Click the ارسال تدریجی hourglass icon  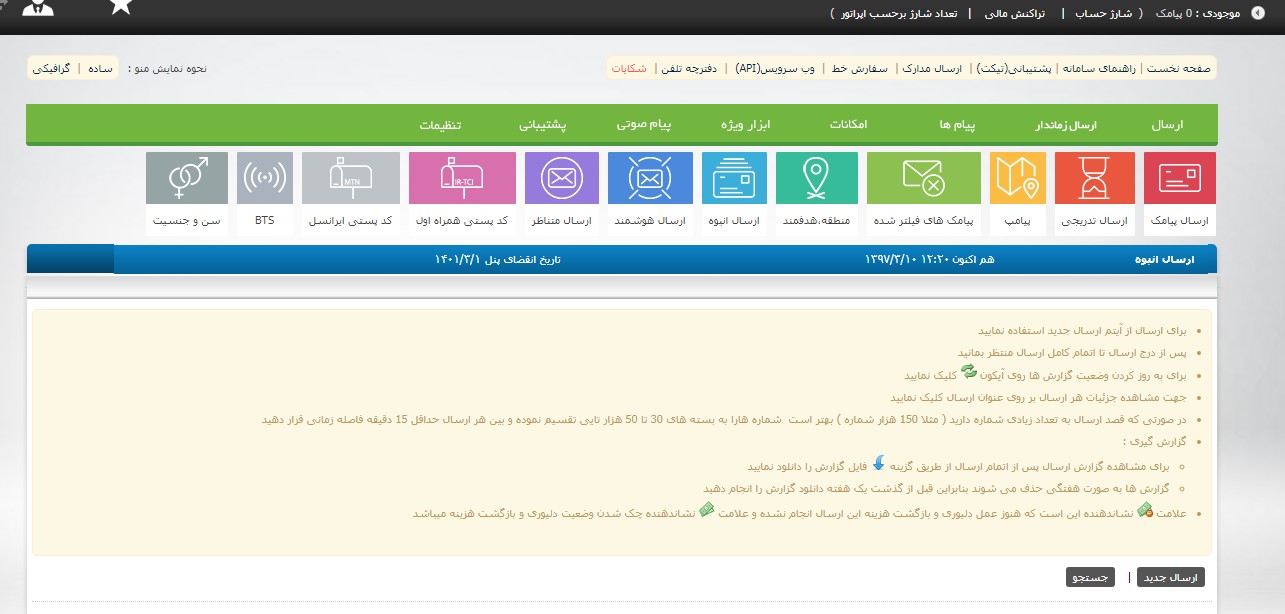(1094, 179)
